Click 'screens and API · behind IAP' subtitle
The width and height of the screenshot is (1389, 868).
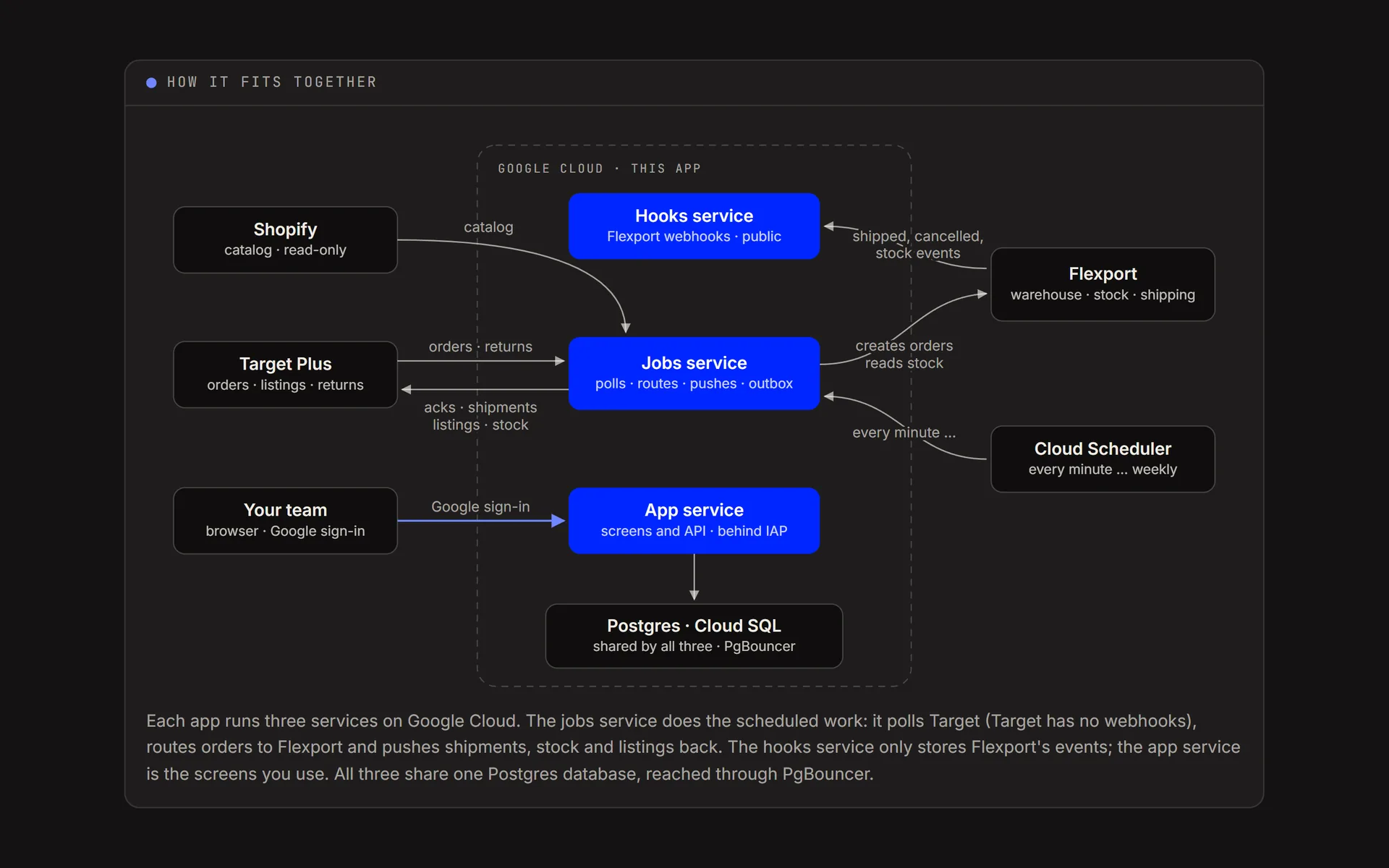(x=694, y=531)
